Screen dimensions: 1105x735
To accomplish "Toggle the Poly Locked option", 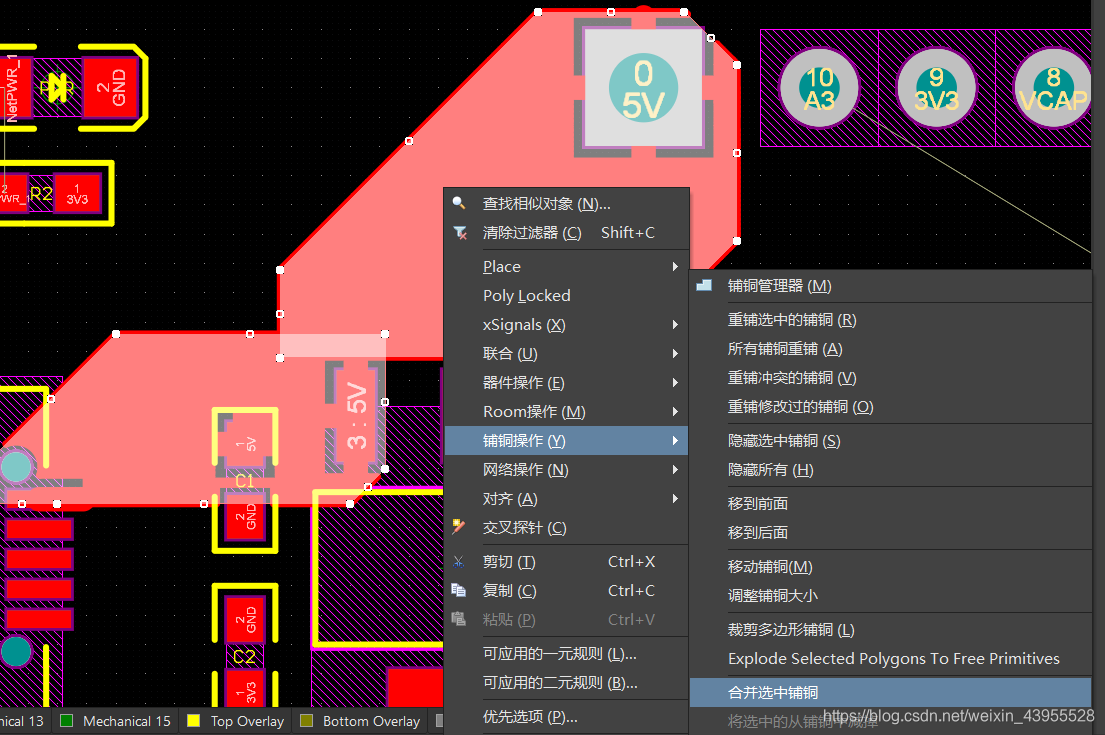I will click(x=526, y=295).
